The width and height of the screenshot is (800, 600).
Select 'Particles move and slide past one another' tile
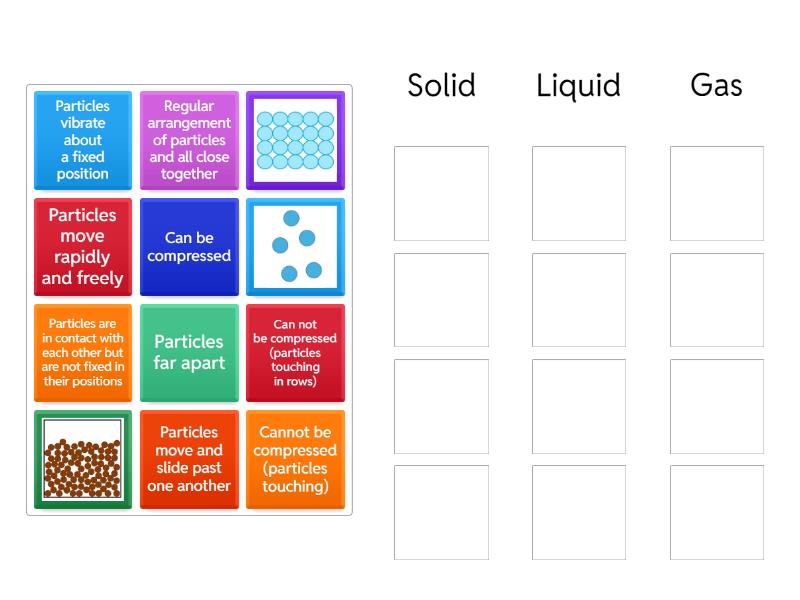tap(189, 459)
